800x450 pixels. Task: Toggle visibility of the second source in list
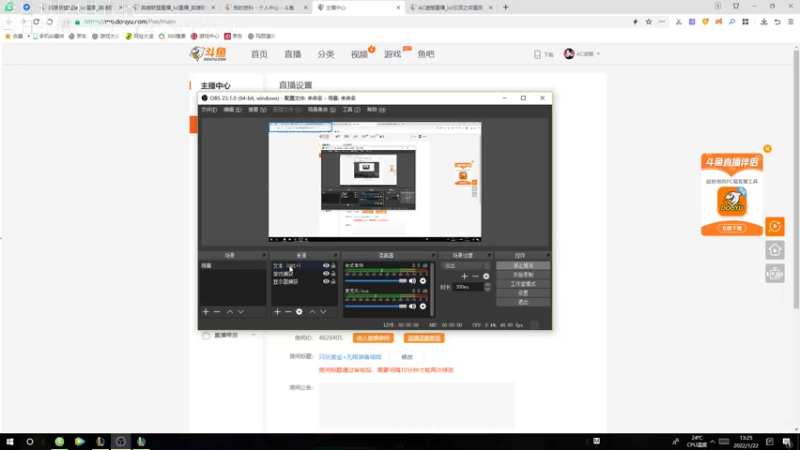326,273
